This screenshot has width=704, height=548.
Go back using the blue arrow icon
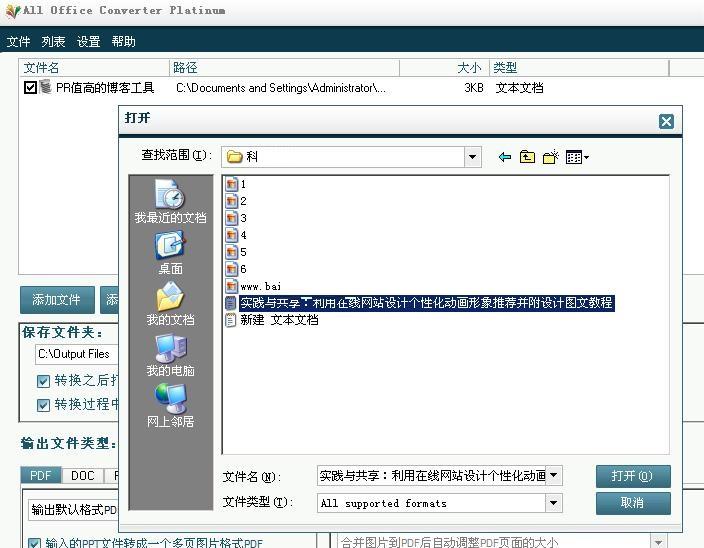click(505, 157)
